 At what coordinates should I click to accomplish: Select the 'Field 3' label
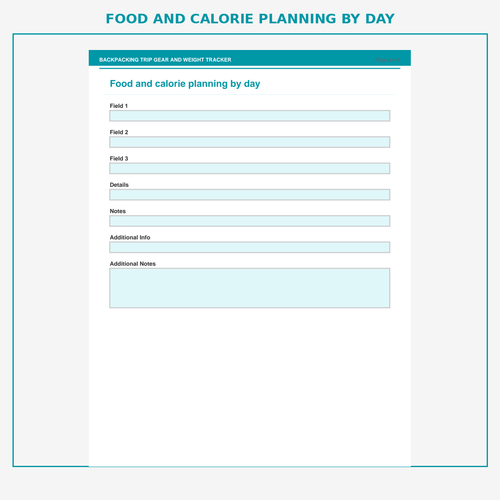[x=119, y=158]
